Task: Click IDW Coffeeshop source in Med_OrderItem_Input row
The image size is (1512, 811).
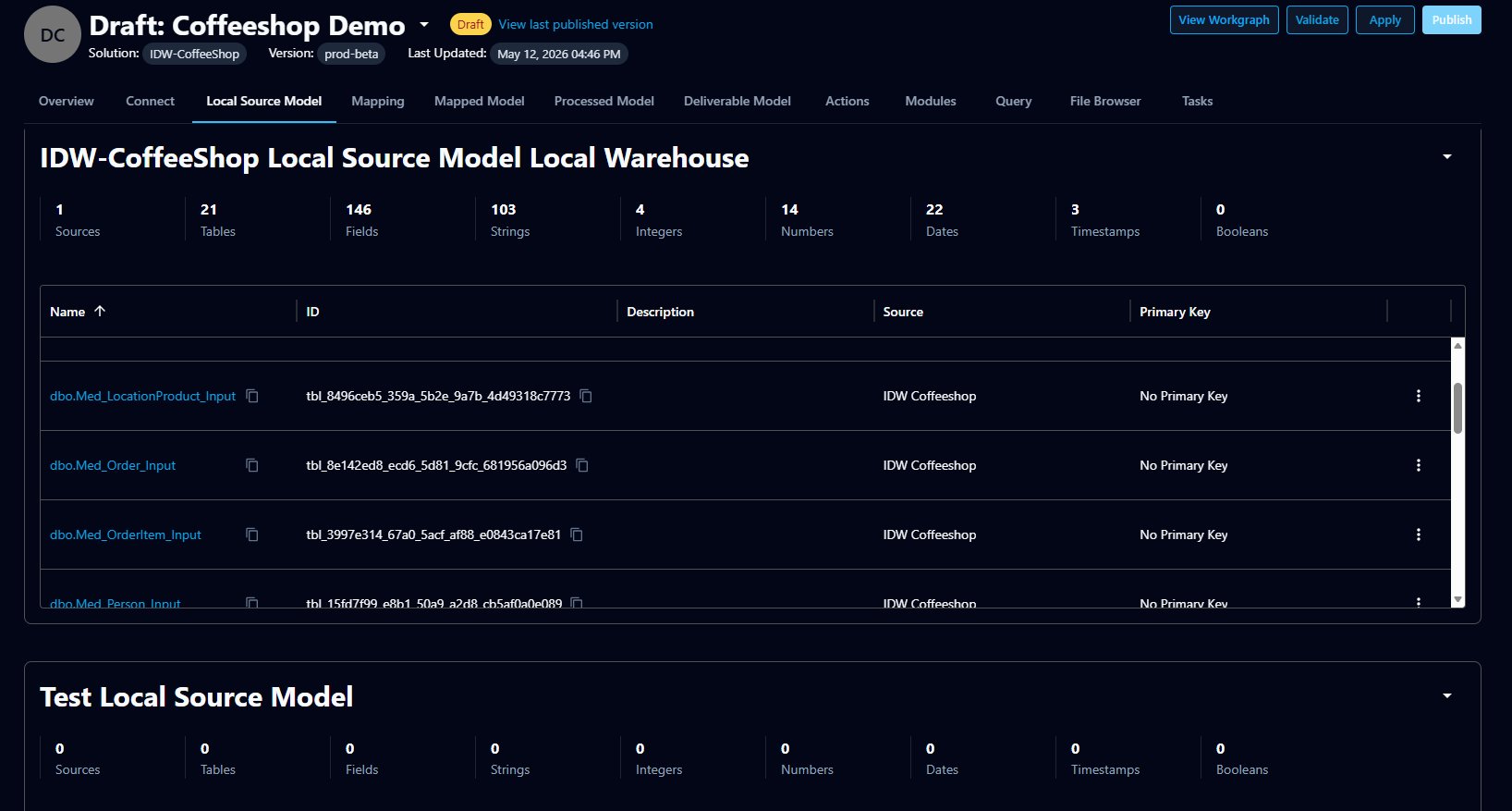Action: [929, 535]
